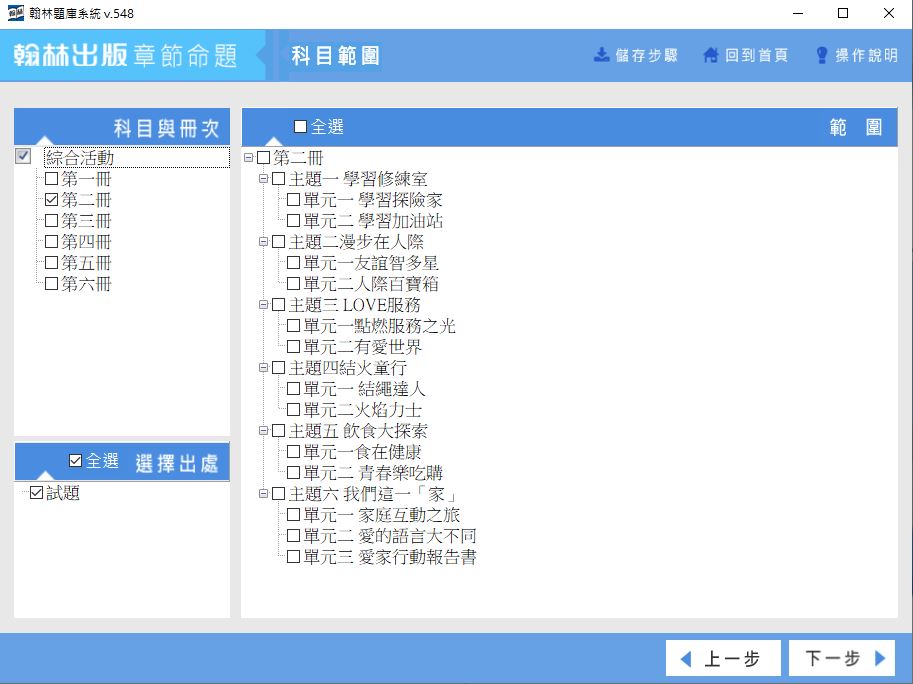Check the 第五冊 volume checkbox
The height and width of the screenshot is (684, 913).
pos(52,263)
